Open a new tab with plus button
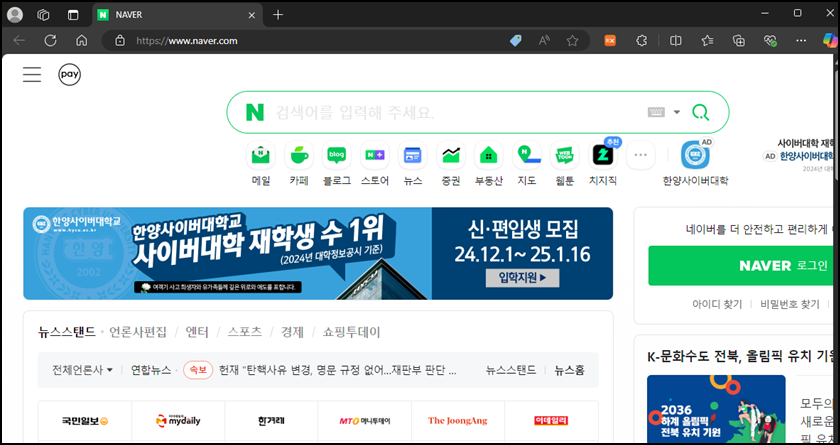 278,15
